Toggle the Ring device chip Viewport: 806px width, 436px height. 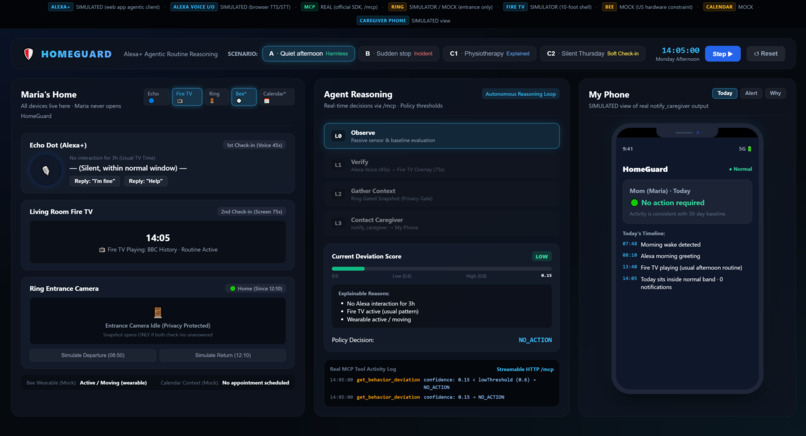[x=216, y=97]
